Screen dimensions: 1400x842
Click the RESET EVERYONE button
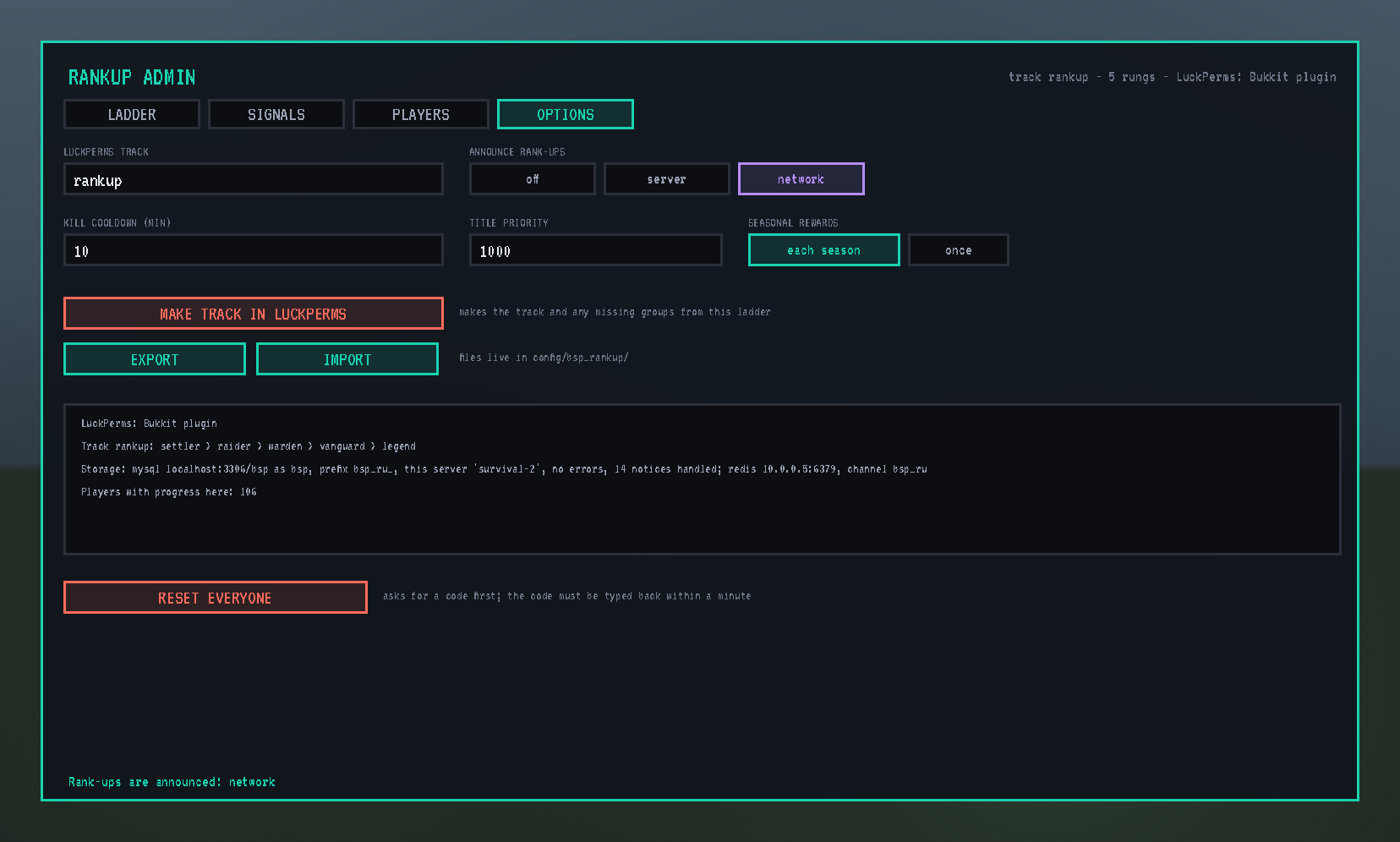[216, 598]
